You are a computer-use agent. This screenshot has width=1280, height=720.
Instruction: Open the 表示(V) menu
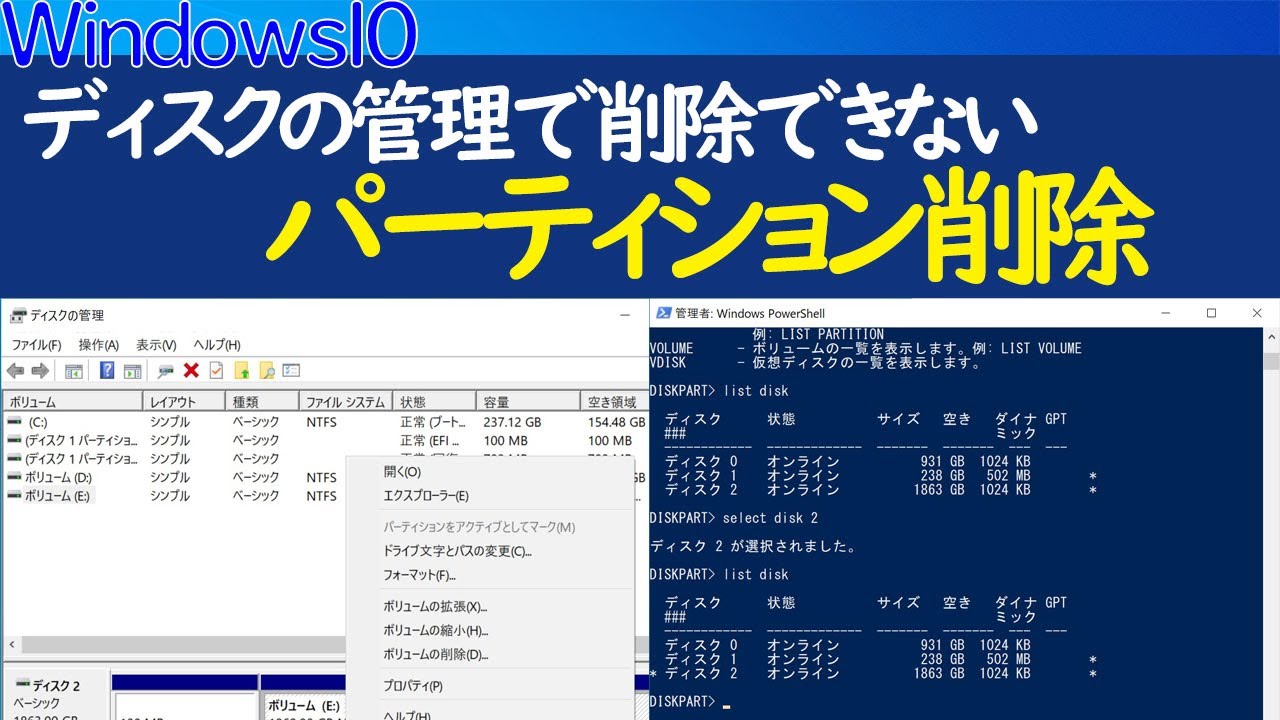[156, 345]
